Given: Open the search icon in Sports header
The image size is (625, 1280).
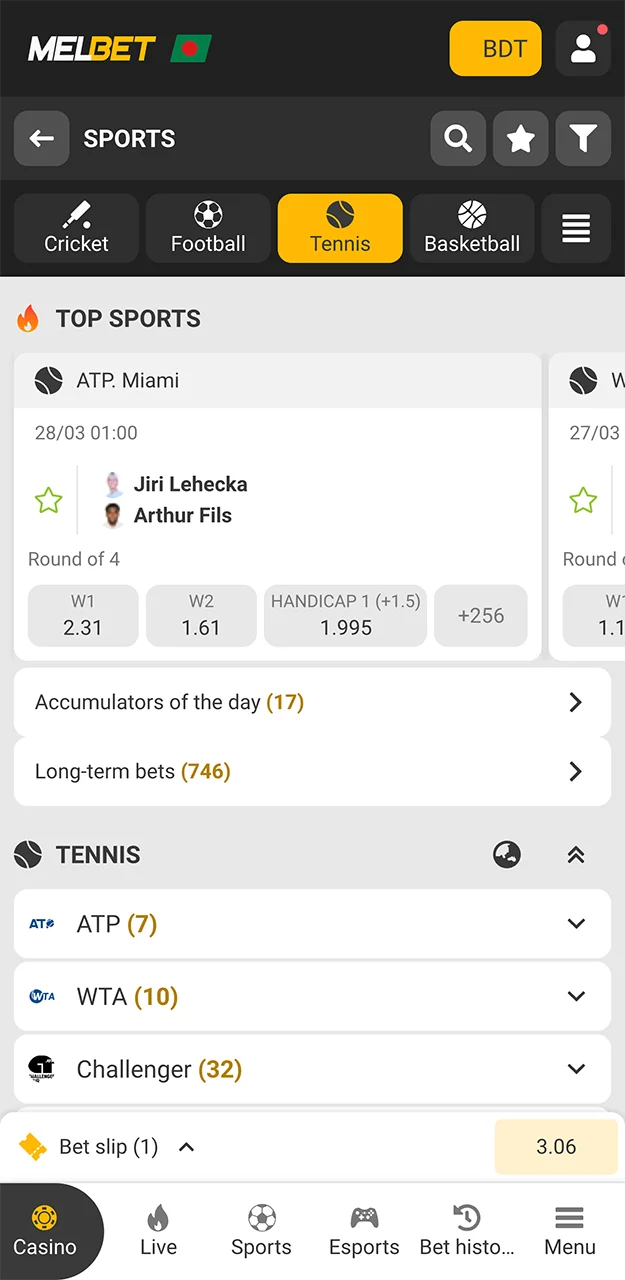Looking at the screenshot, I should pos(458,138).
